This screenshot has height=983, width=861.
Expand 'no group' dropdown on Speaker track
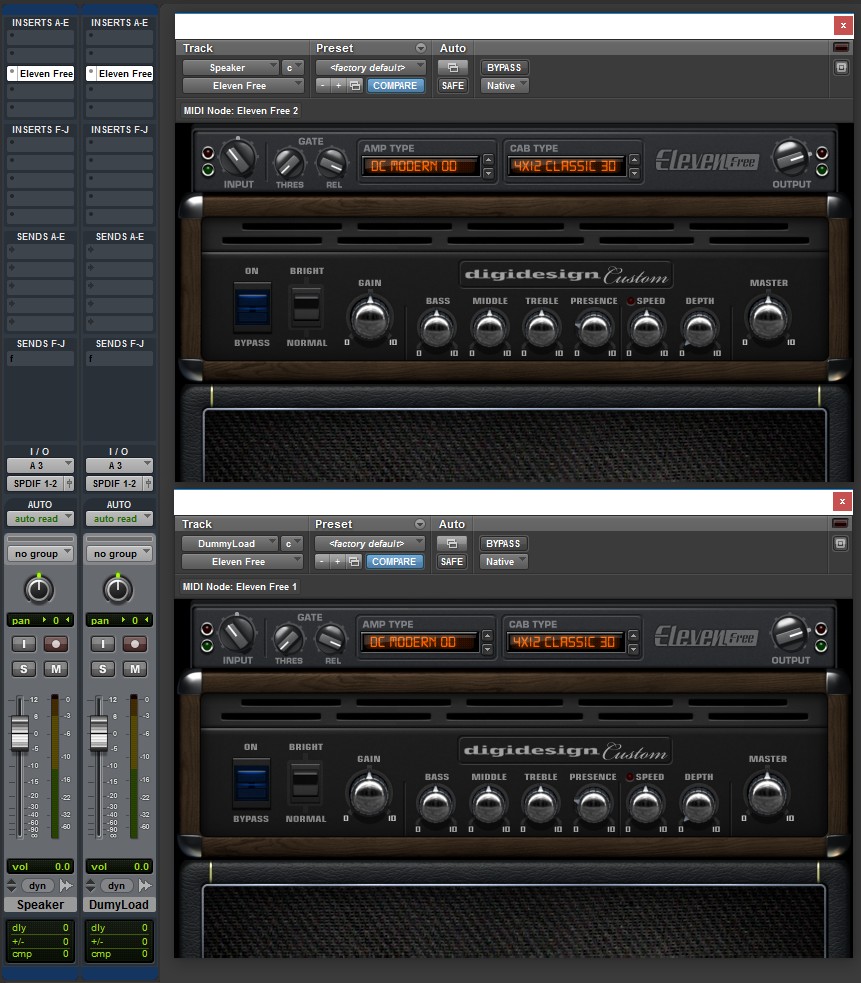click(40, 554)
